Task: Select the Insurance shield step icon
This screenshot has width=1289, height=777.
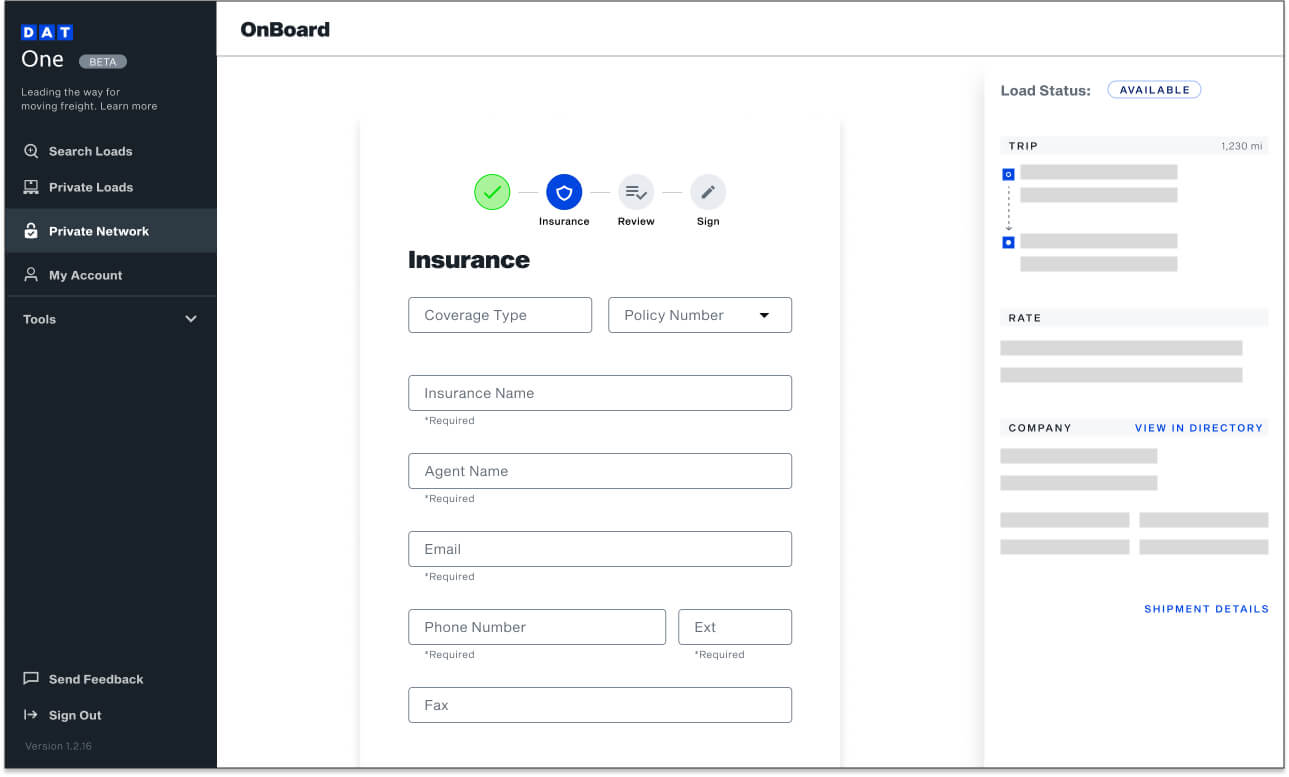Action: tap(564, 191)
